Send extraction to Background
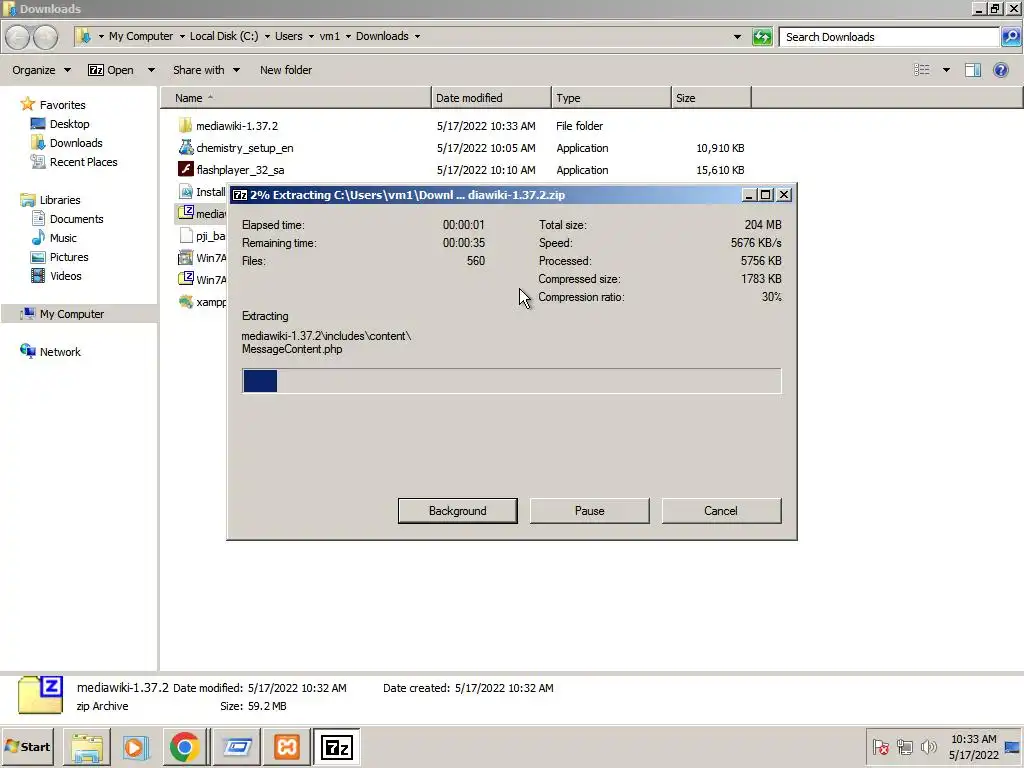Image resolution: width=1024 pixels, height=768 pixels. (x=457, y=511)
